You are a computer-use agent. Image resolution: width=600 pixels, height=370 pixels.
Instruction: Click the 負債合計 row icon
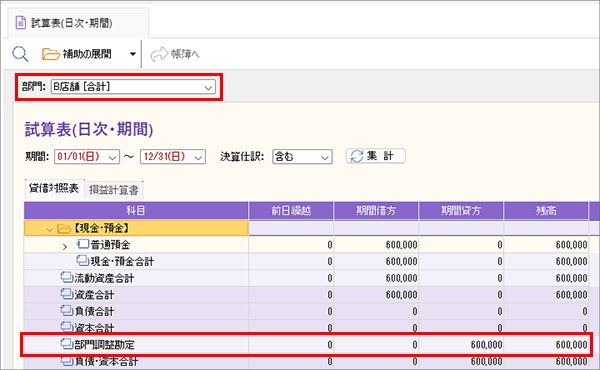tap(67, 311)
